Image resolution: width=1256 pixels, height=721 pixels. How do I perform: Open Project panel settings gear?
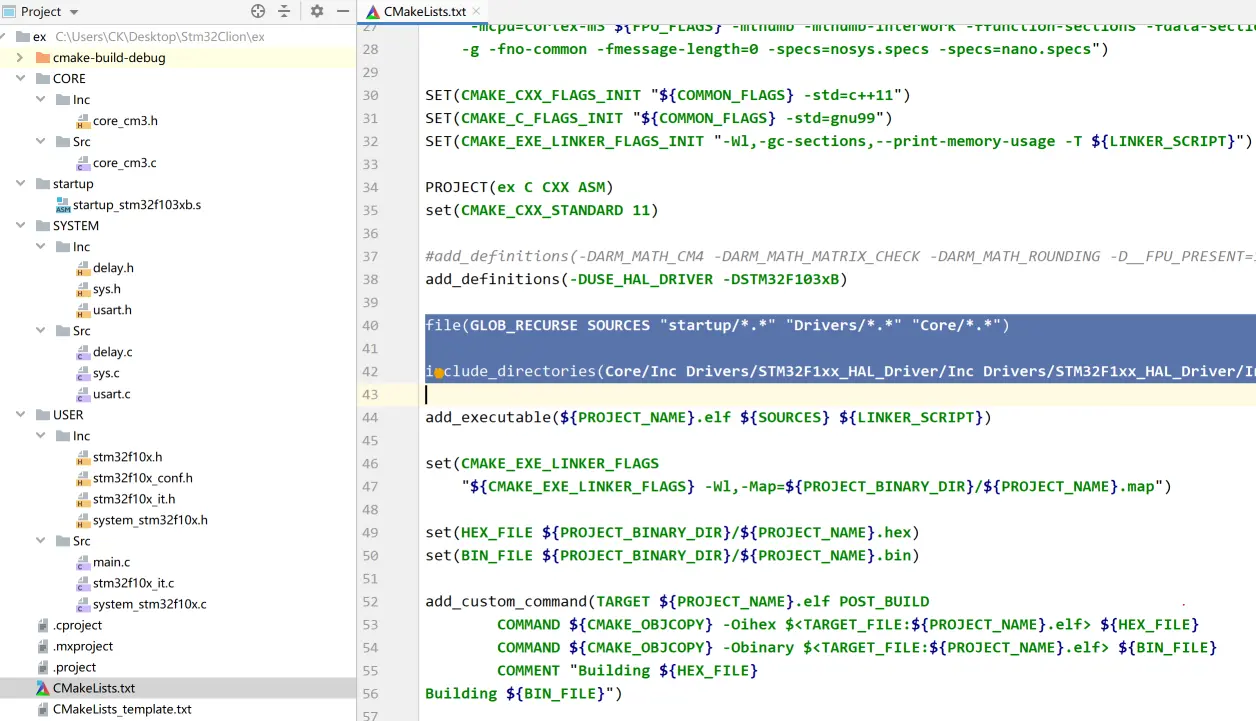click(x=317, y=12)
